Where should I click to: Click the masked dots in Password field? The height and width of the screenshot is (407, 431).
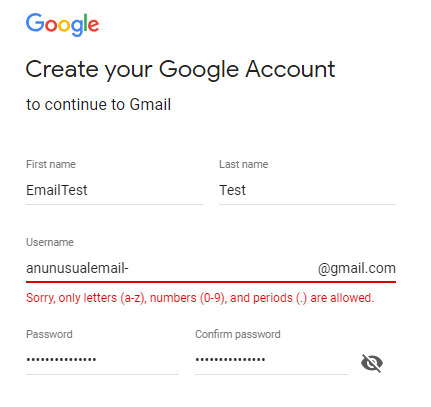tap(61, 360)
